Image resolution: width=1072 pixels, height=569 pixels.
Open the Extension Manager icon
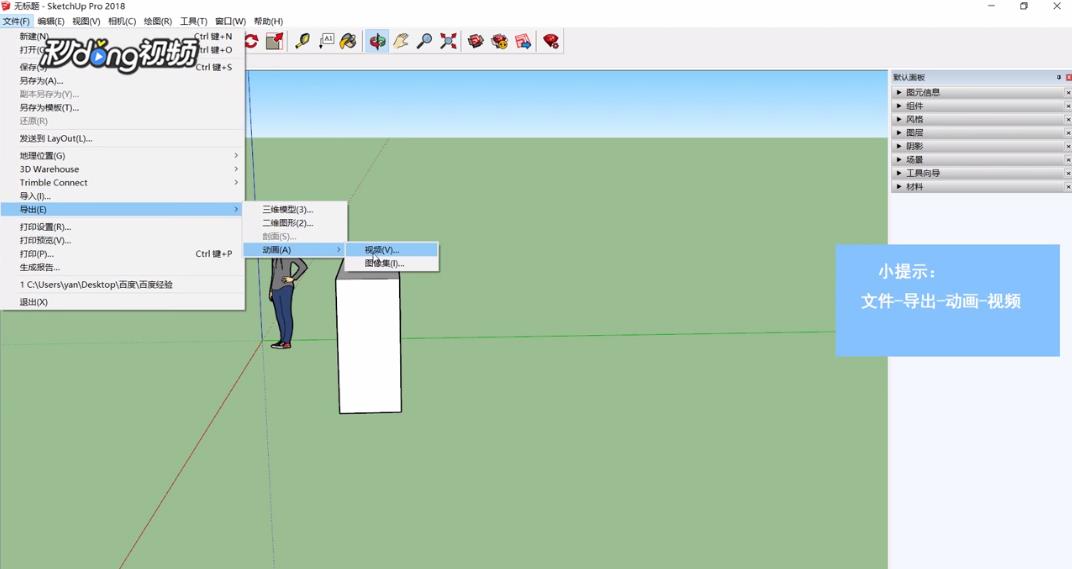(x=551, y=41)
